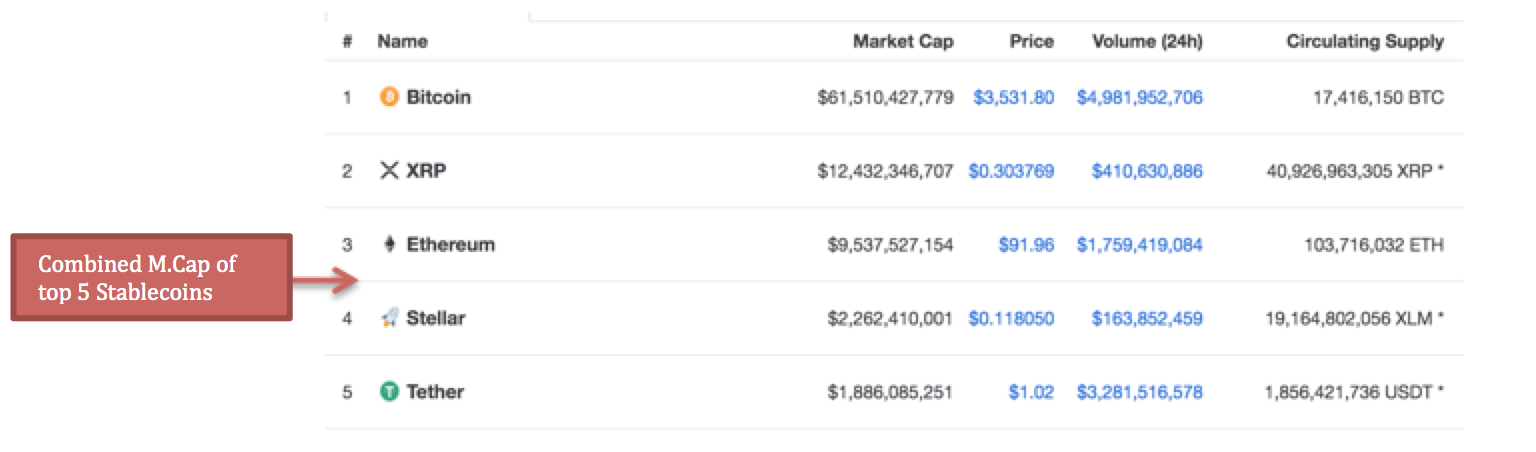This screenshot has height=452, width=1536.
Task: Sort by the # rank column header
Action: click(x=347, y=41)
